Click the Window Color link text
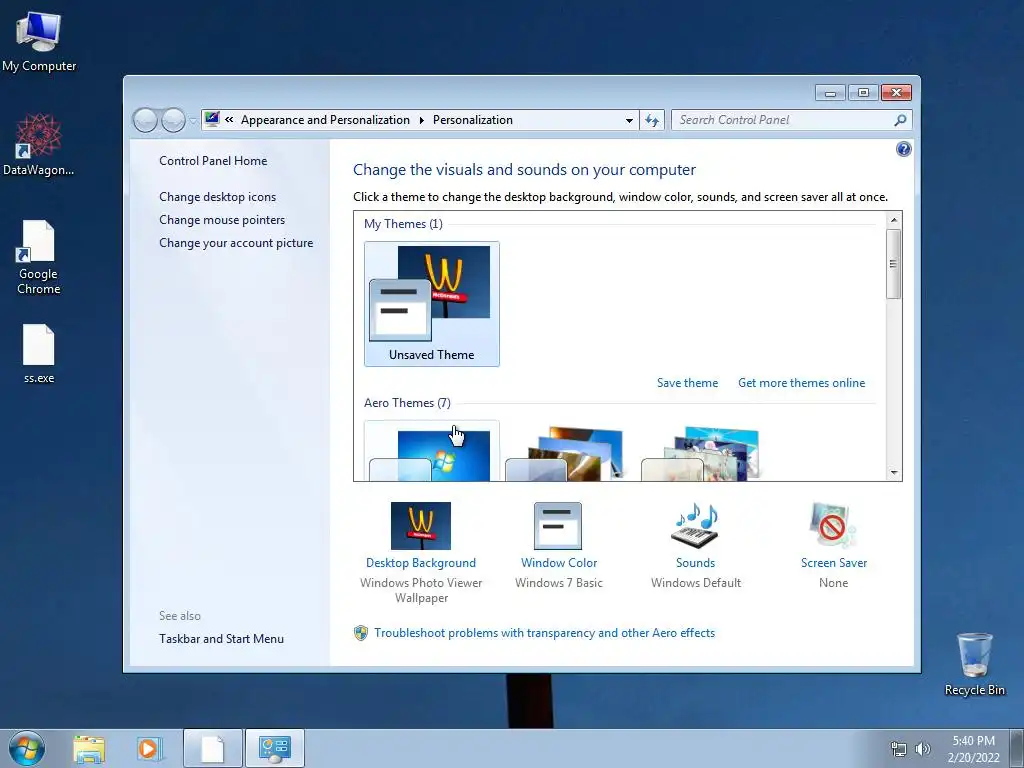The height and width of the screenshot is (768, 1024). click(559, 562)
